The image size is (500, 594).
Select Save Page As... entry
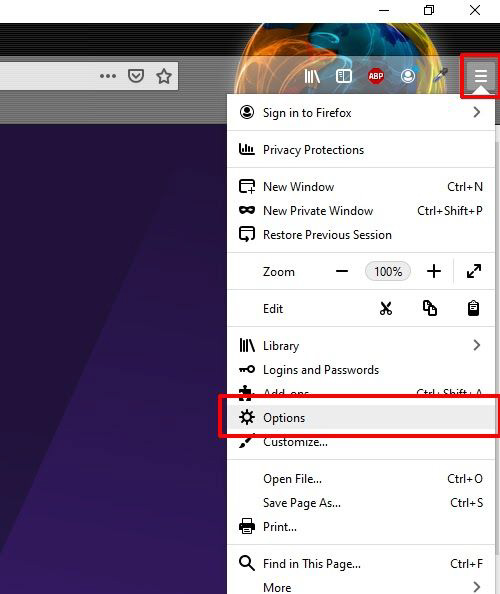click(x=361, y=503)
